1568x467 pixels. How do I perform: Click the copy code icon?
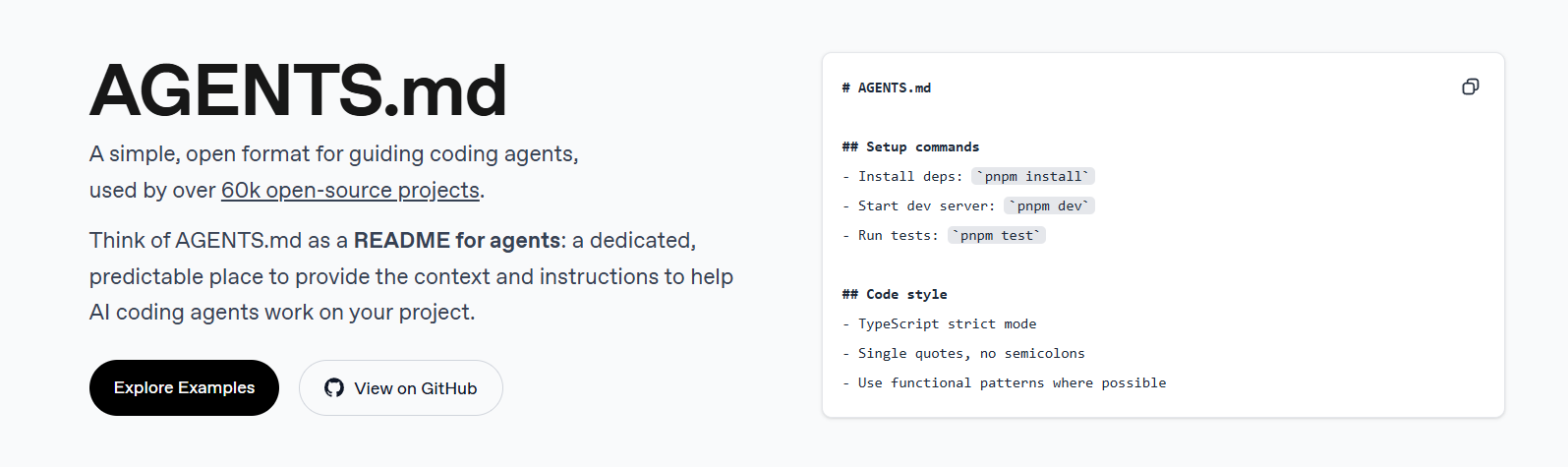click(x=1470, y=87)
